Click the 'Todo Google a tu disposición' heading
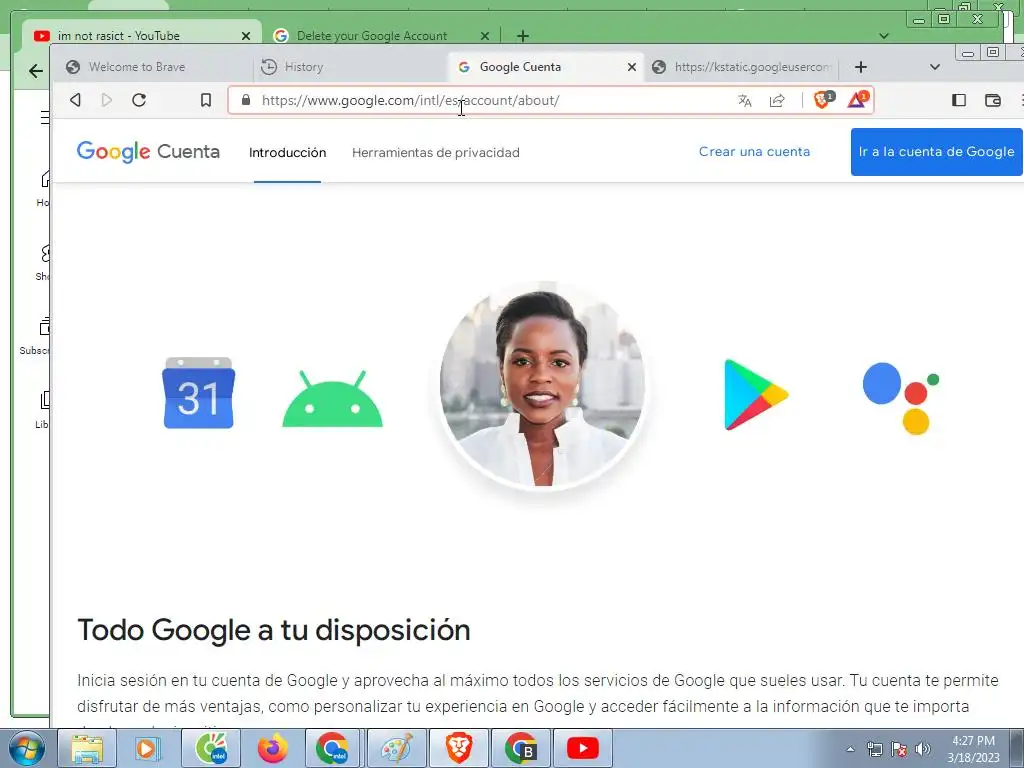This screenshot has width=1024, height=768. click(x=274, y=630)
